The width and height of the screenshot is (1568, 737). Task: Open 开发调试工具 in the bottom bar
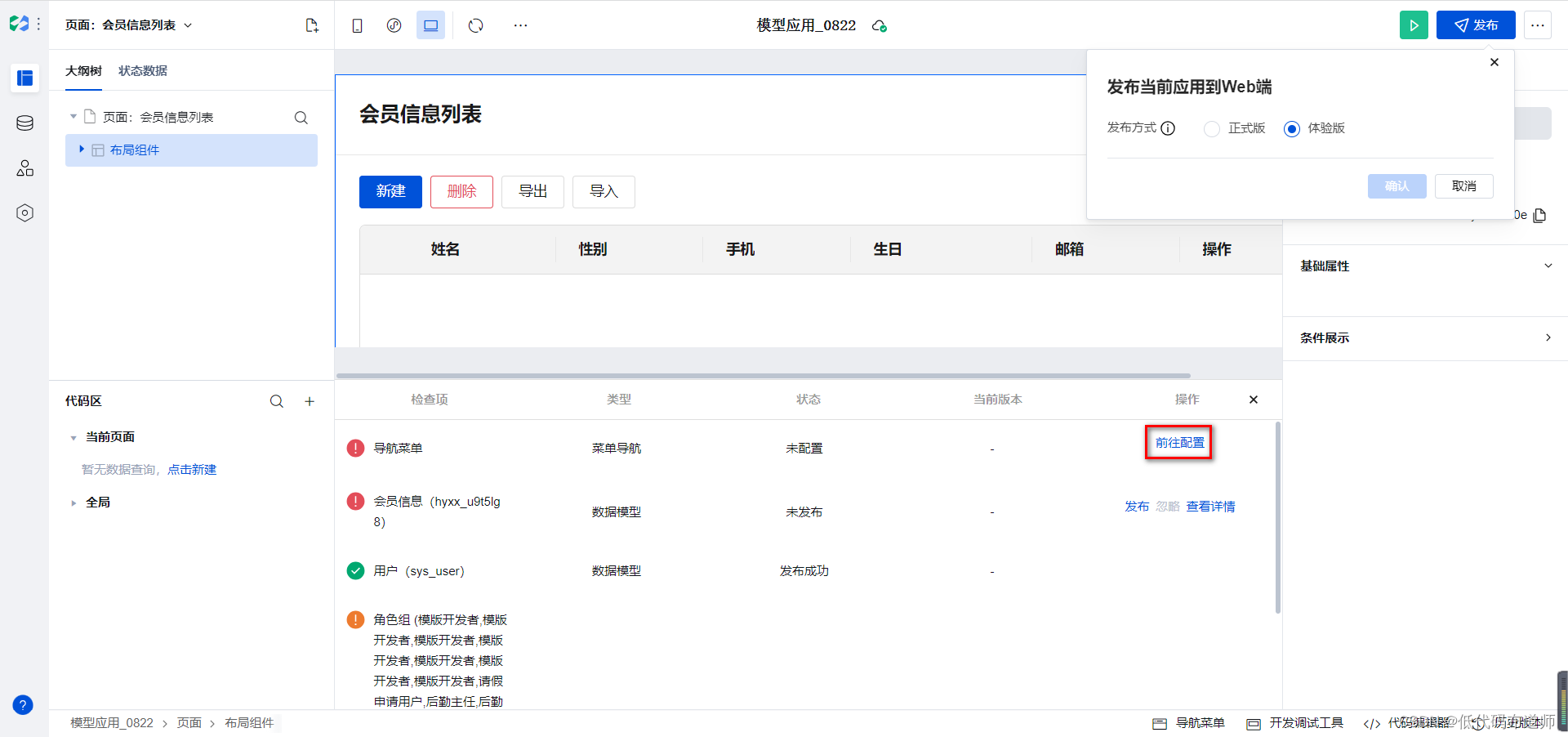coord(1294,723)
